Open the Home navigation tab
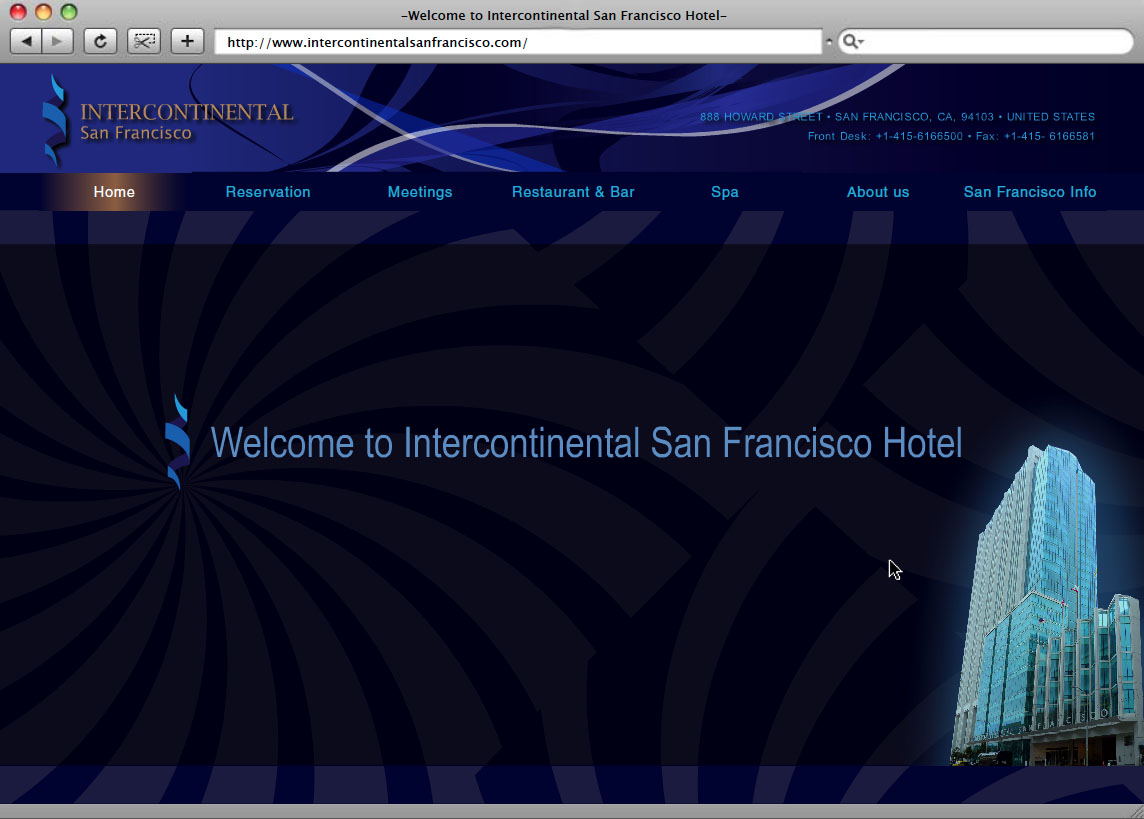1144x819 pixels. tap(114, 192)
